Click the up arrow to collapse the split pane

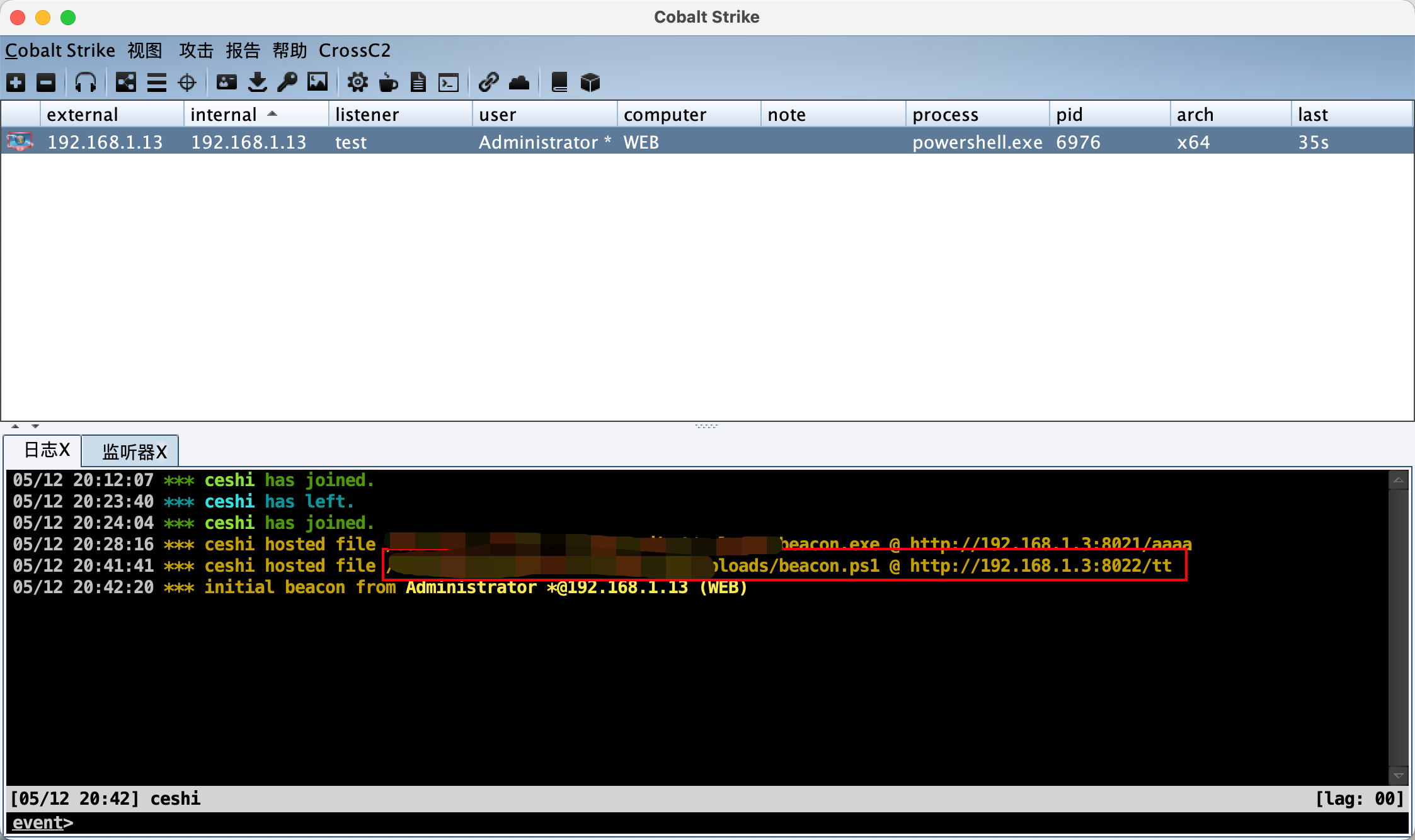(x=15, y=426)
